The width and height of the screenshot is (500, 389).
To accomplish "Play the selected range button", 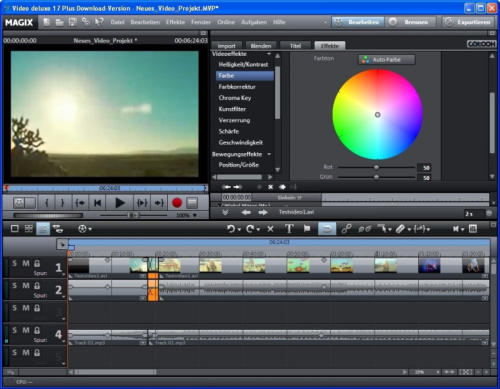I will click(142, 203).
